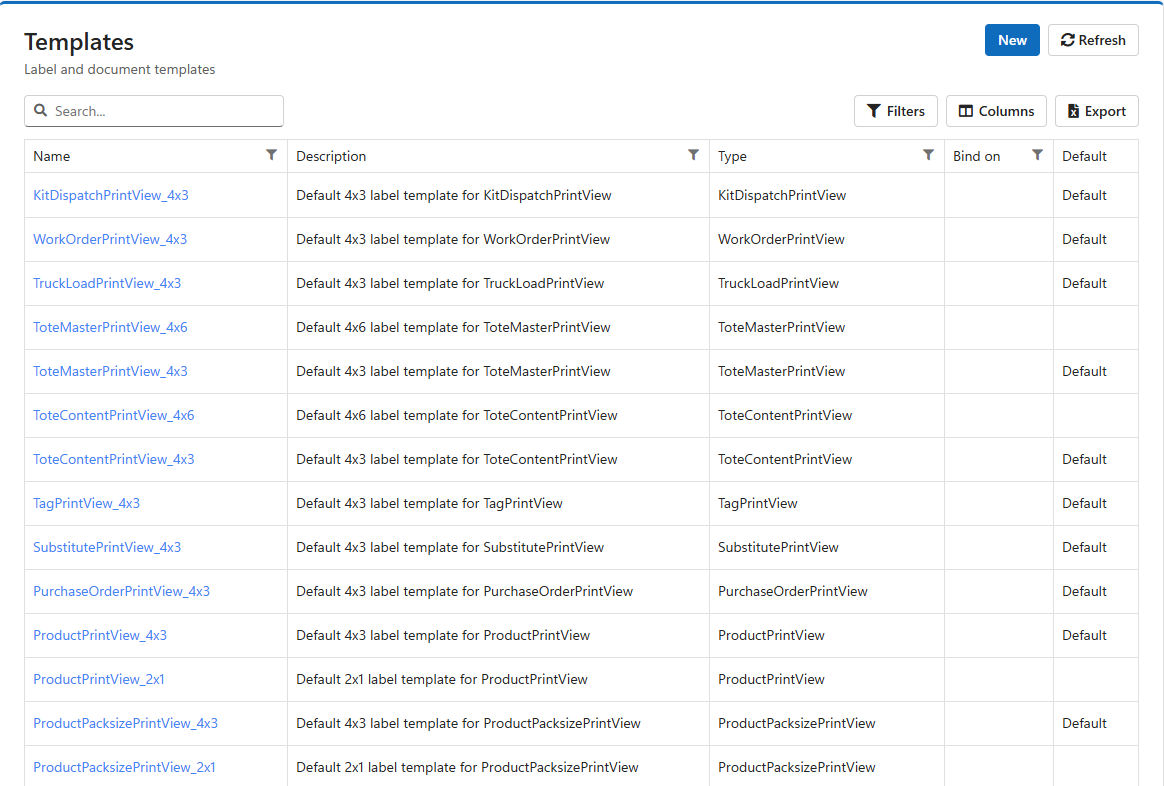This screenshot has width=1164, height=786.
Task: Click the Templates page heading
Action: pos(79,42)
